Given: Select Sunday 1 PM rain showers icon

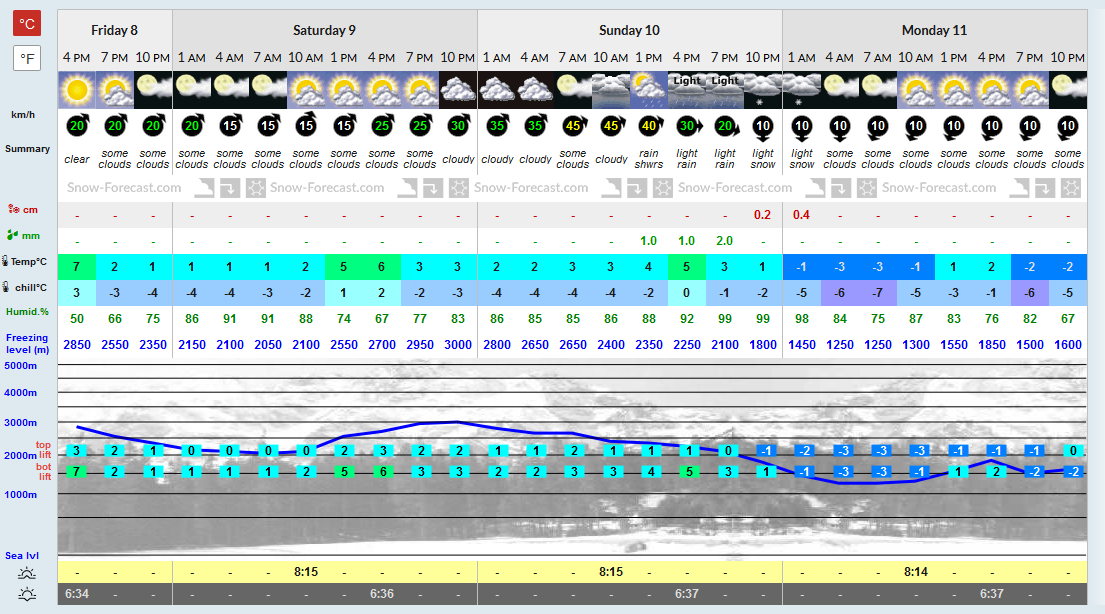Looking at the screenshot, I should pos(649,90).
